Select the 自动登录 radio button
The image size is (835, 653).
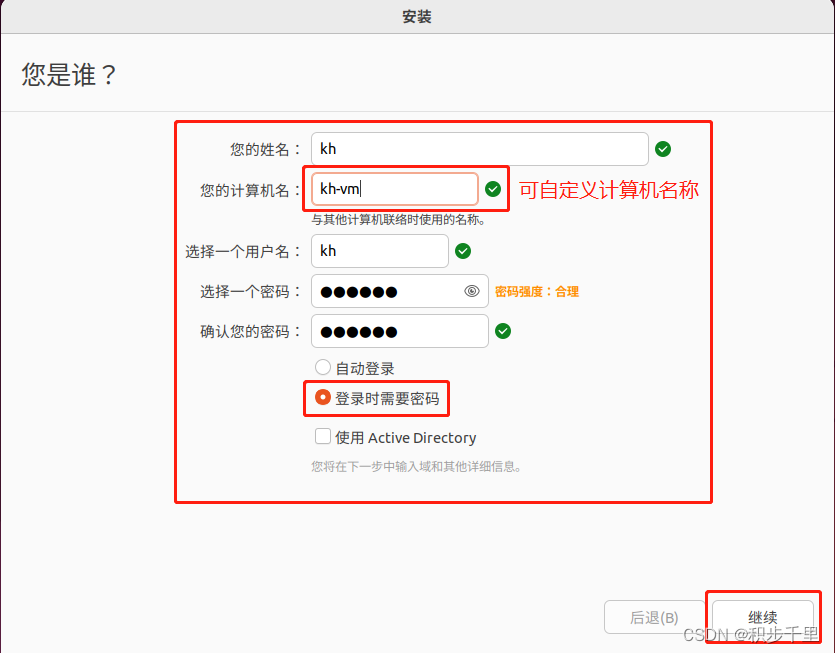pyautogui.click(x=323, y=367)
